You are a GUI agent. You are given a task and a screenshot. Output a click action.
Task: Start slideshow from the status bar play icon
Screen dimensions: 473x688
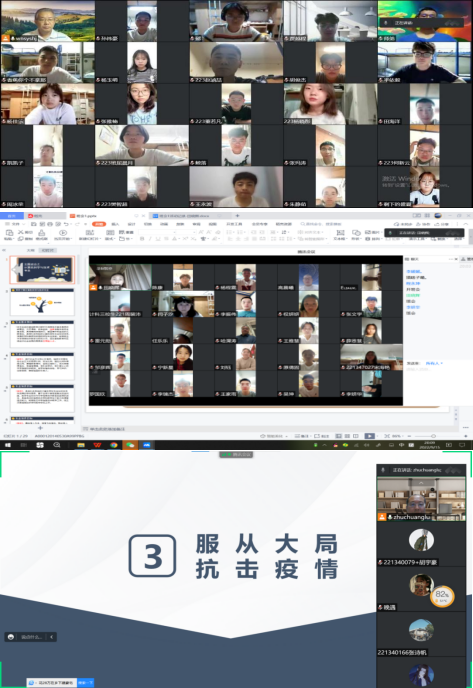tap(370, 436)
